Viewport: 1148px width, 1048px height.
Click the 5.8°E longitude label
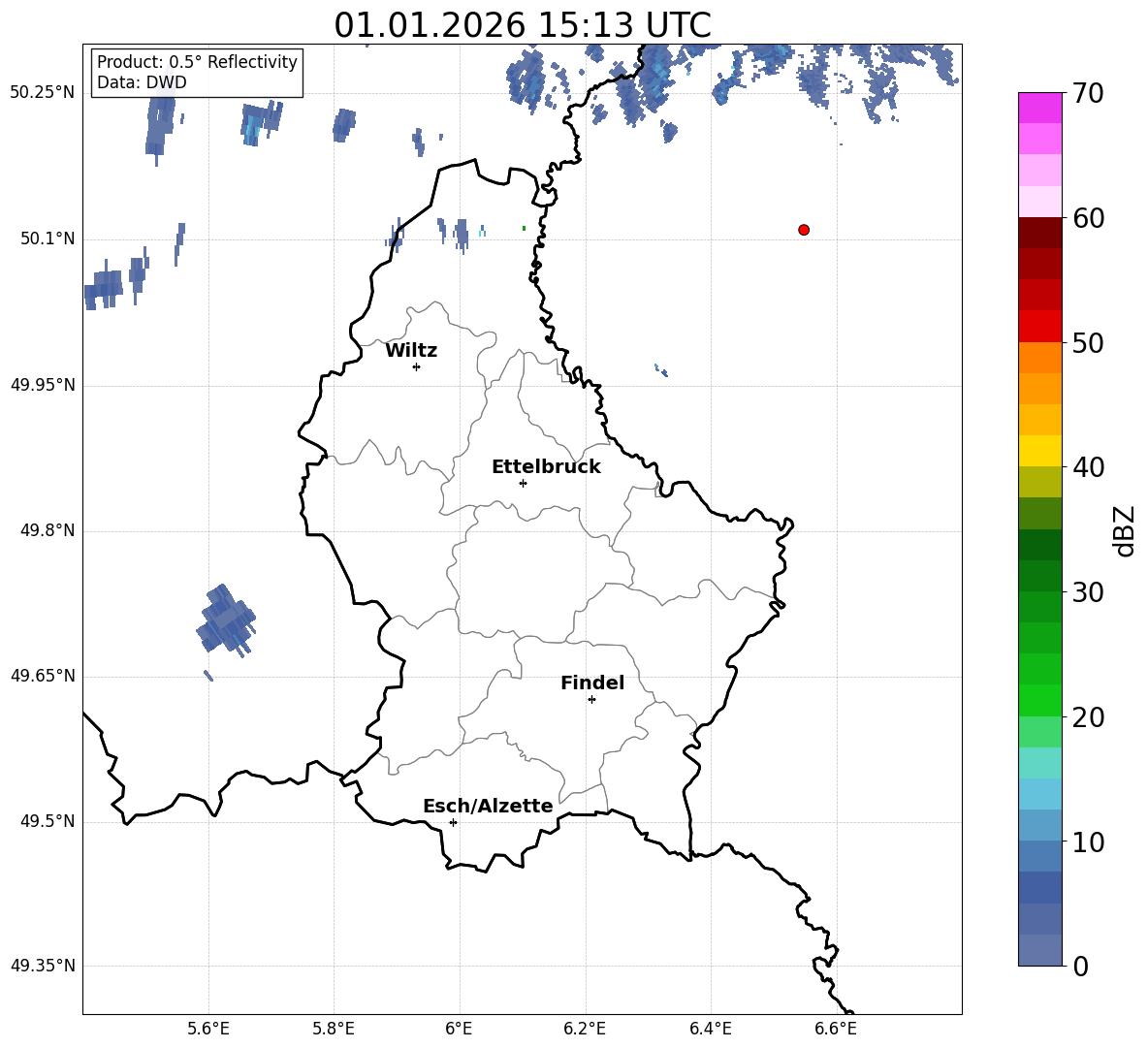tap(334, 1029)
